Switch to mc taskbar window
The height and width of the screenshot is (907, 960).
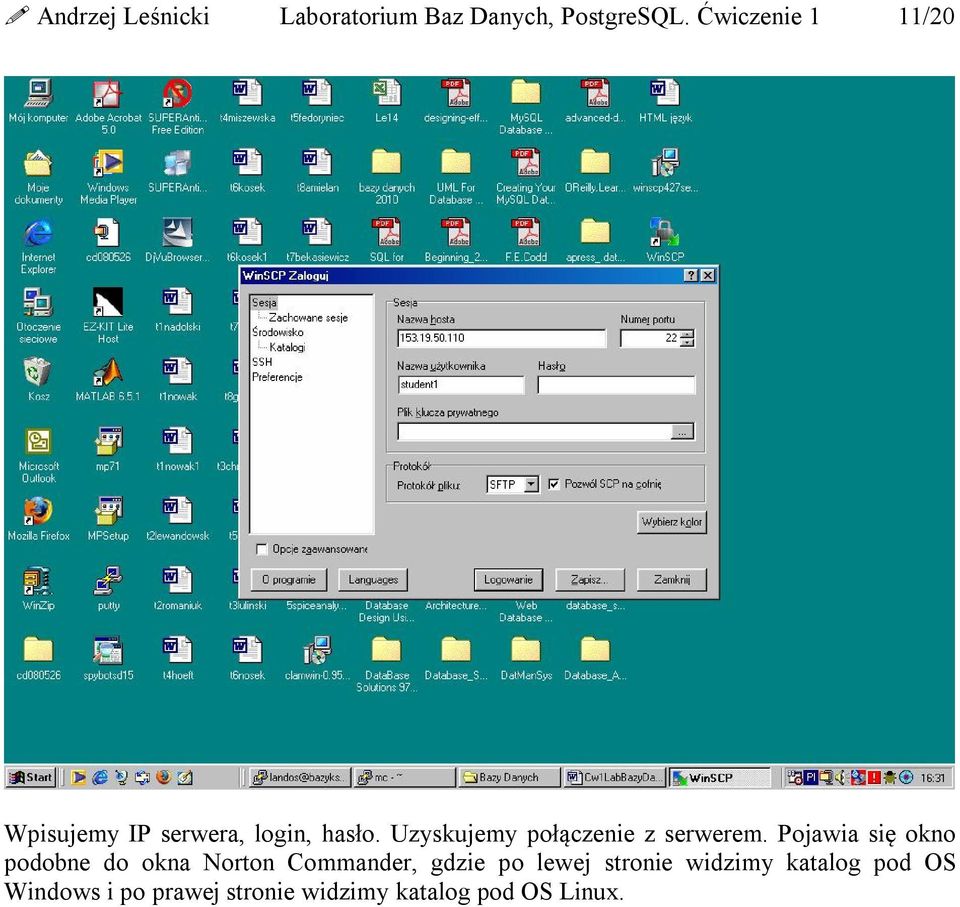point(404,777)
